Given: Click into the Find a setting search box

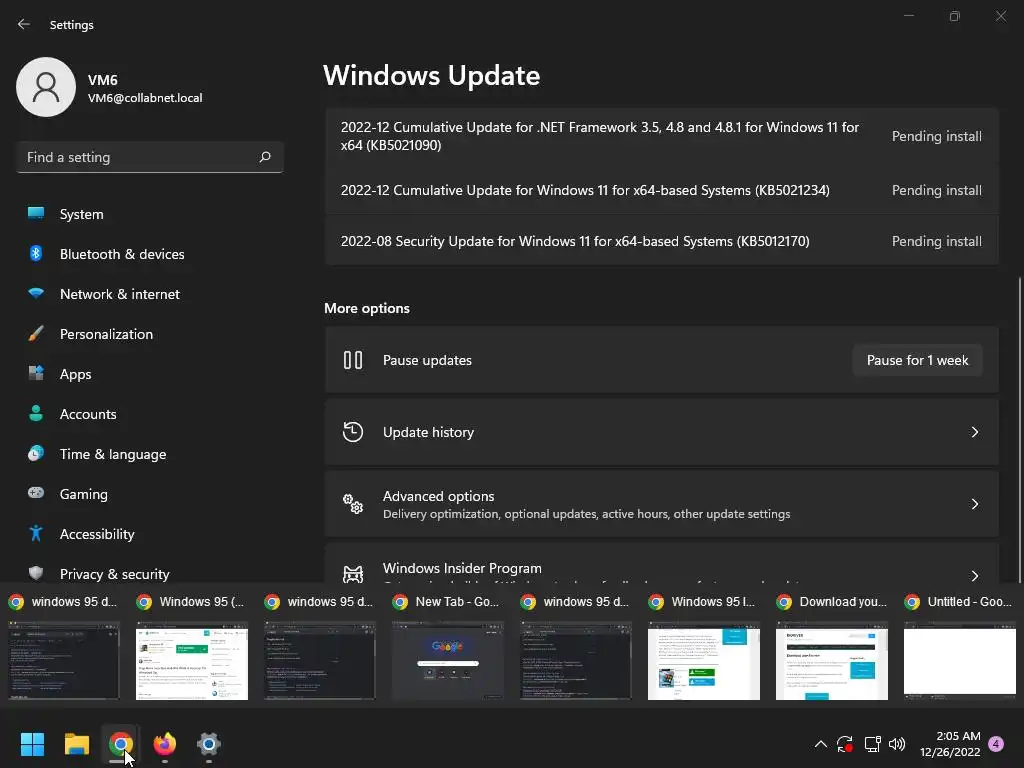Looking at the screenshot, I should [x=150, y=157].
